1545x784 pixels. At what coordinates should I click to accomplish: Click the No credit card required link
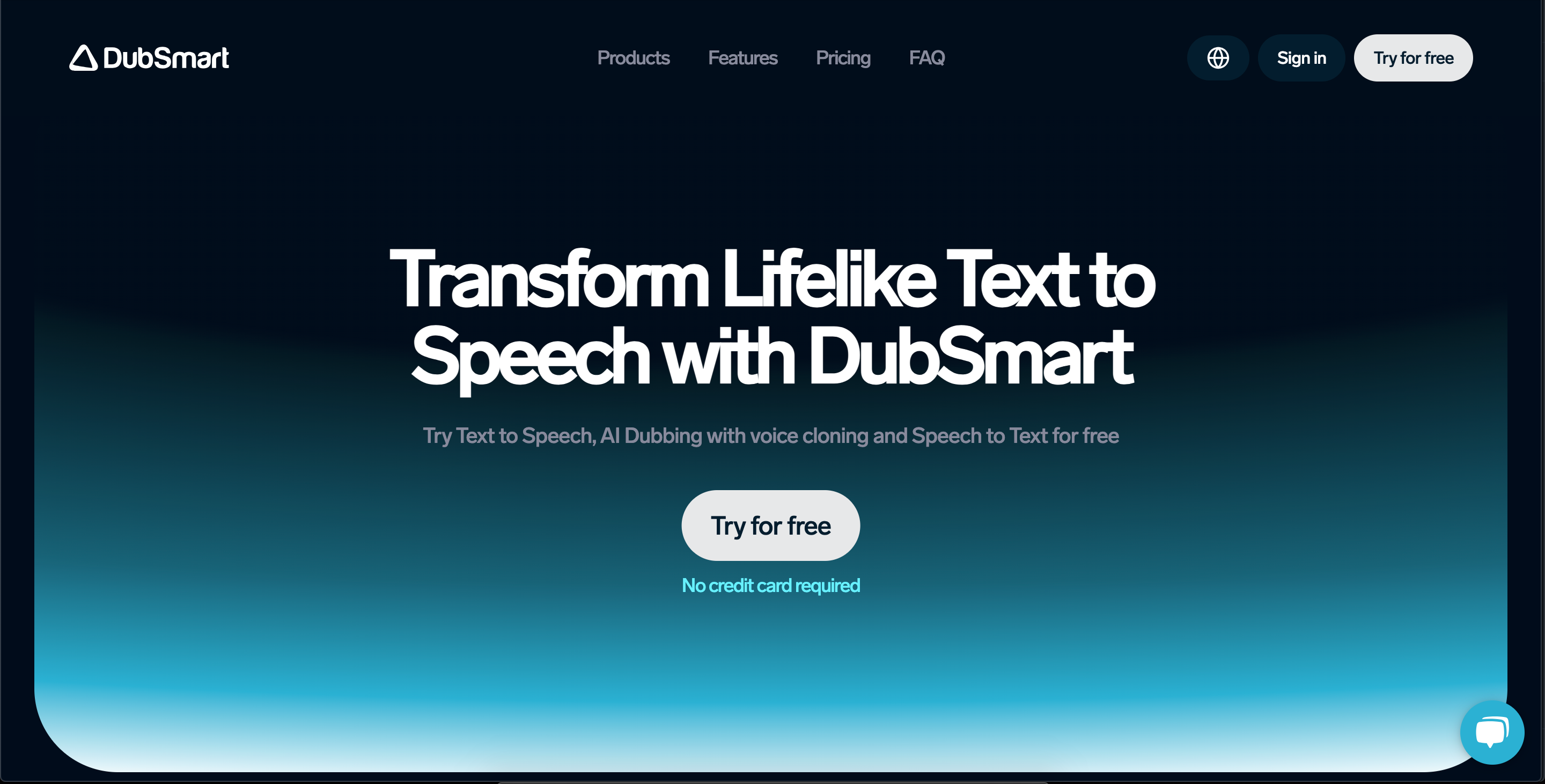coord(771,585)
